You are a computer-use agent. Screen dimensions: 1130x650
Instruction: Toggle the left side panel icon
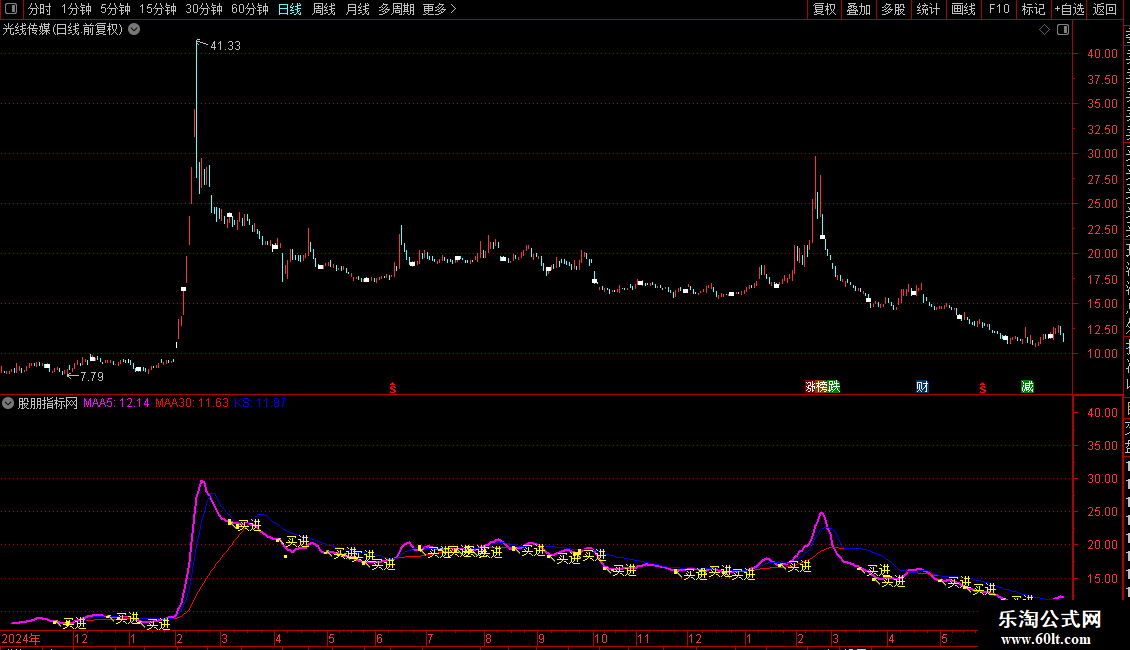tap(11, 9)
